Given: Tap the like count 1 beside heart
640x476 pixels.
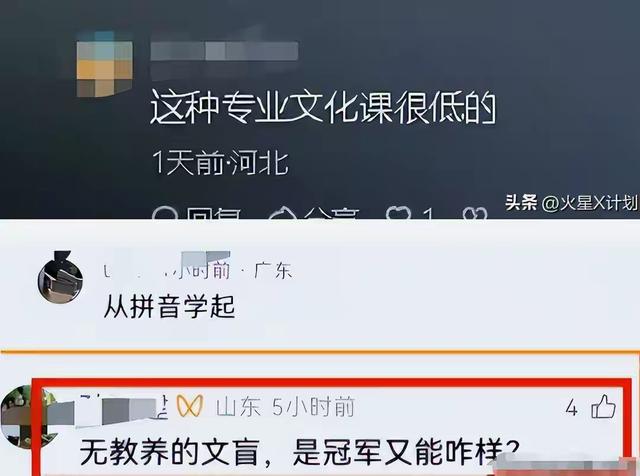Looking at the screenshot, I should [x=427, y=214].
